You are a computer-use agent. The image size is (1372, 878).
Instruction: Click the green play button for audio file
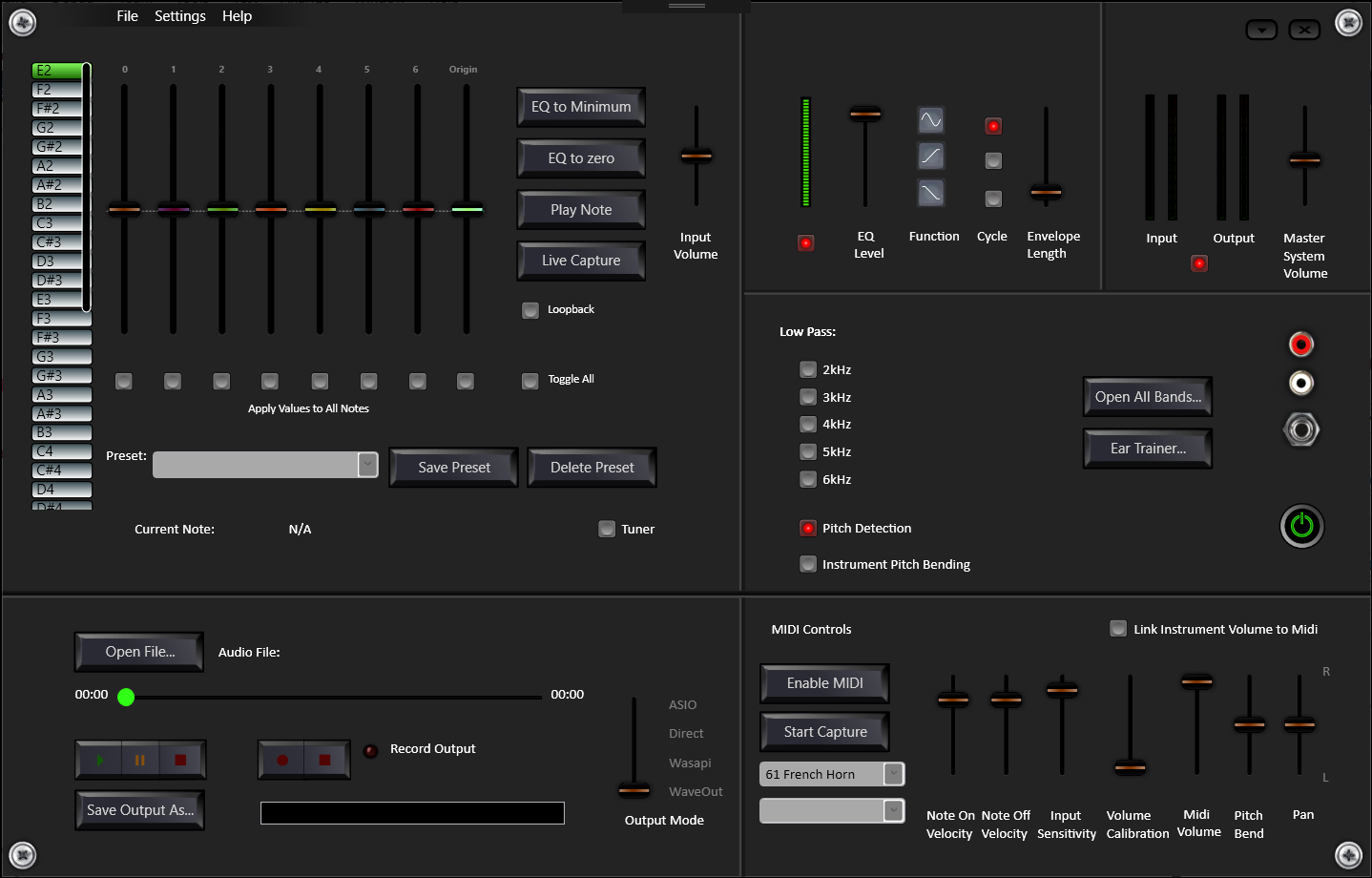[99, 761]
